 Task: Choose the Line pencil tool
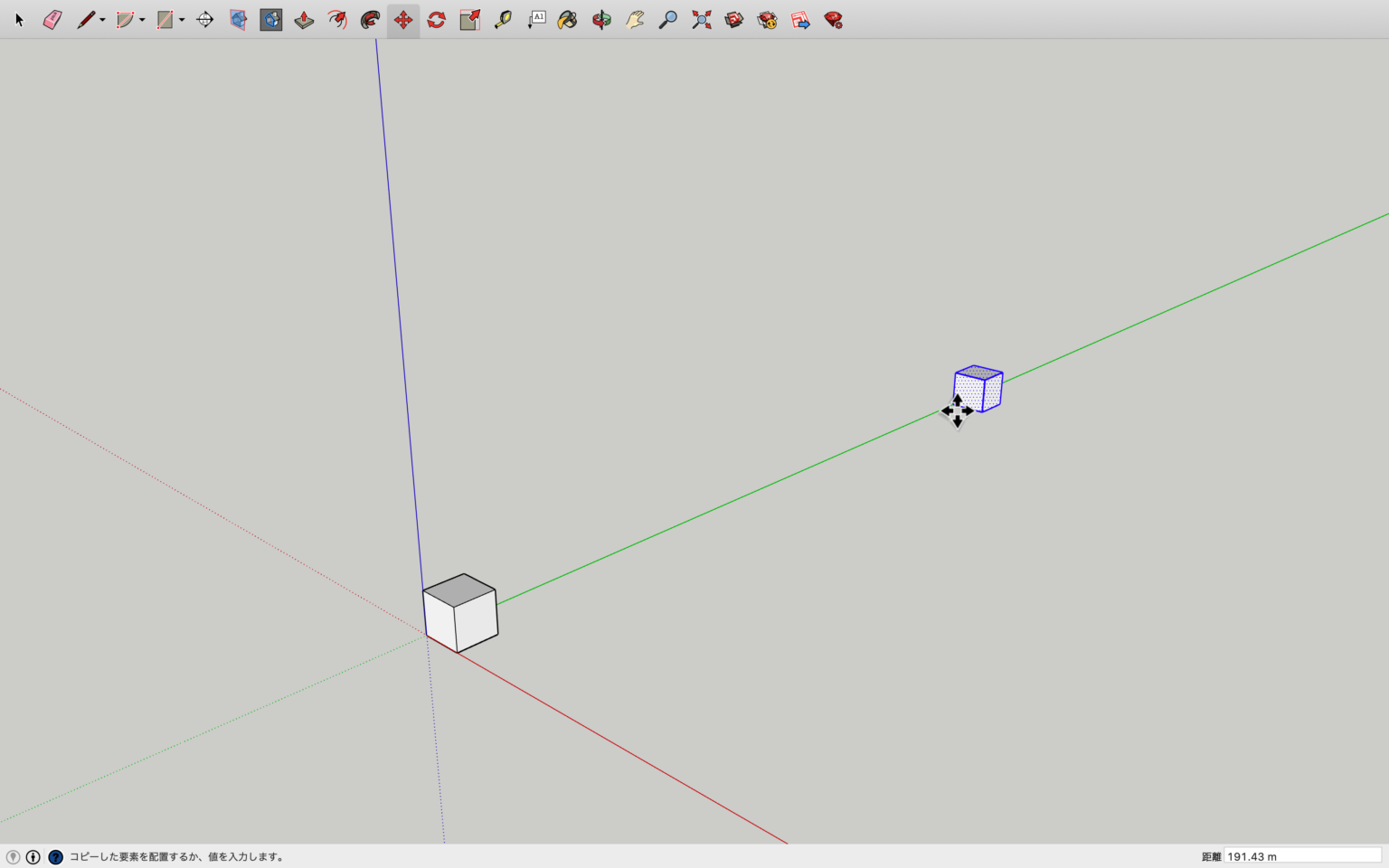(x=85, y=20)
